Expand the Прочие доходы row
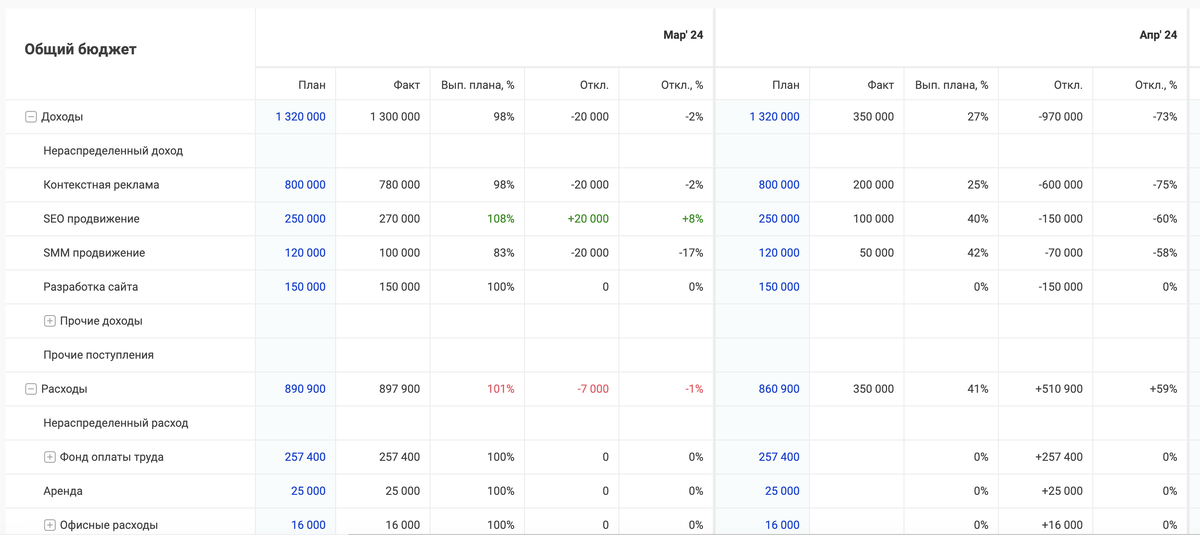The width and height of the screenshot is (1200, 535). 50,321
